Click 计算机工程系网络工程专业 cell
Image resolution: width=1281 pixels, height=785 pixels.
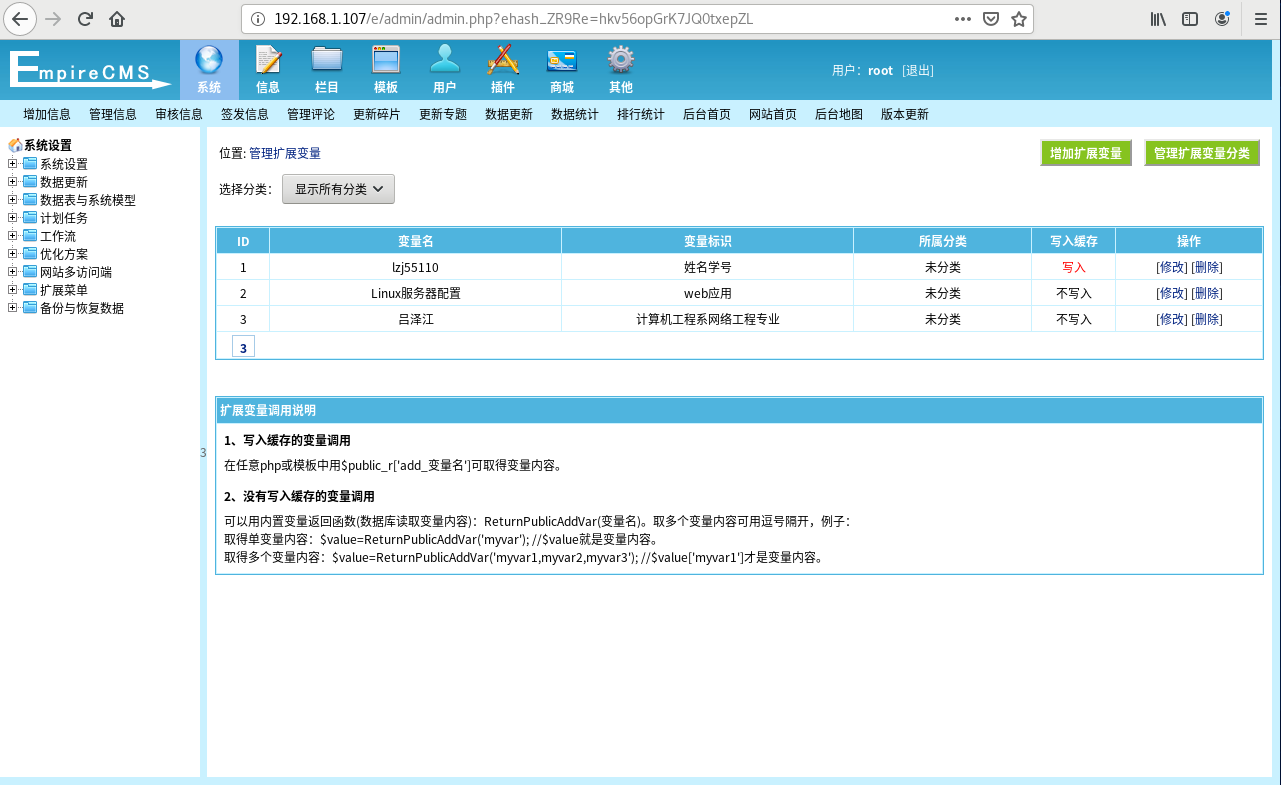coord(708,320)
